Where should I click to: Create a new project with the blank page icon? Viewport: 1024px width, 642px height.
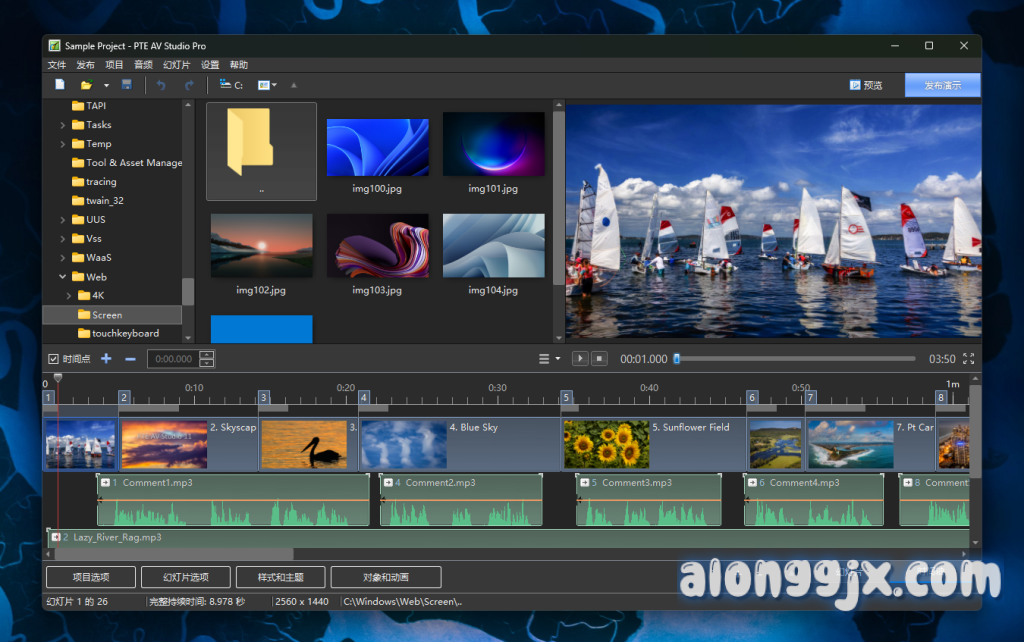click(60, 85)
